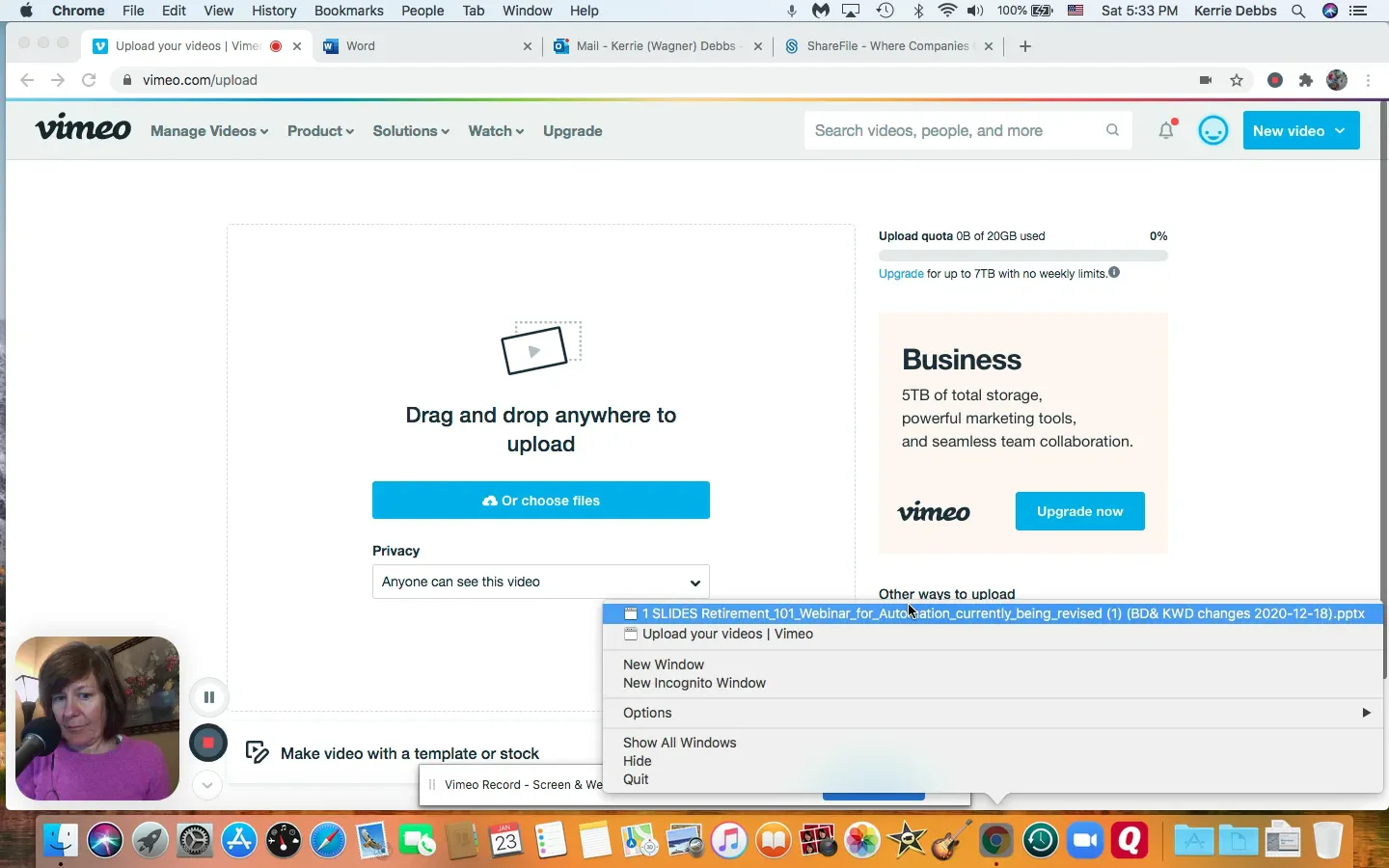
Task: Select New Incognito Window
Action: click(x=994, y=683)
